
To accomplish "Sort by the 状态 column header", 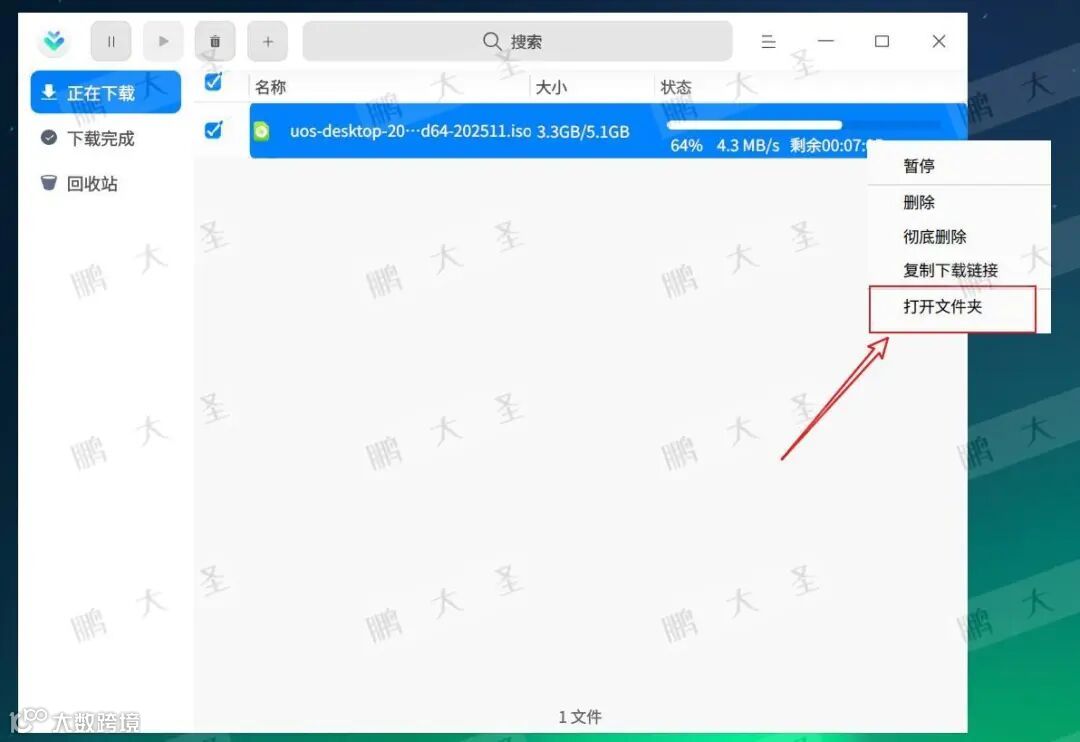I will coord(676,87).
